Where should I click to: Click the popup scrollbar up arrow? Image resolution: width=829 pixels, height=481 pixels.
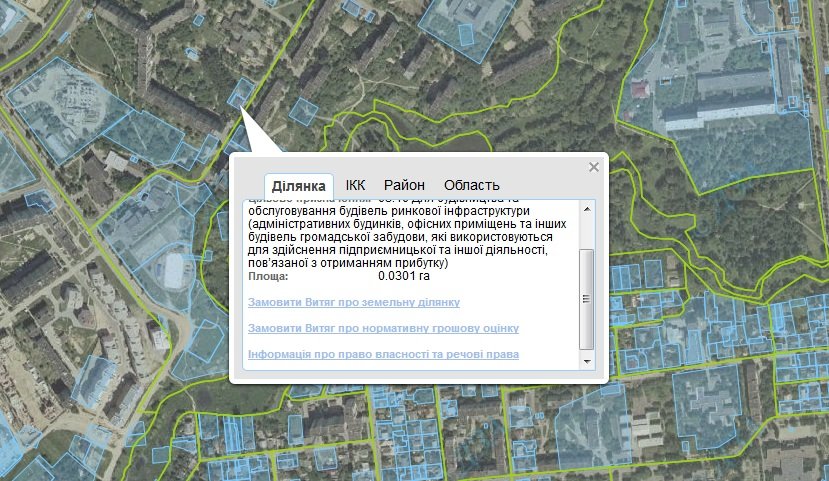pos(587,207)
